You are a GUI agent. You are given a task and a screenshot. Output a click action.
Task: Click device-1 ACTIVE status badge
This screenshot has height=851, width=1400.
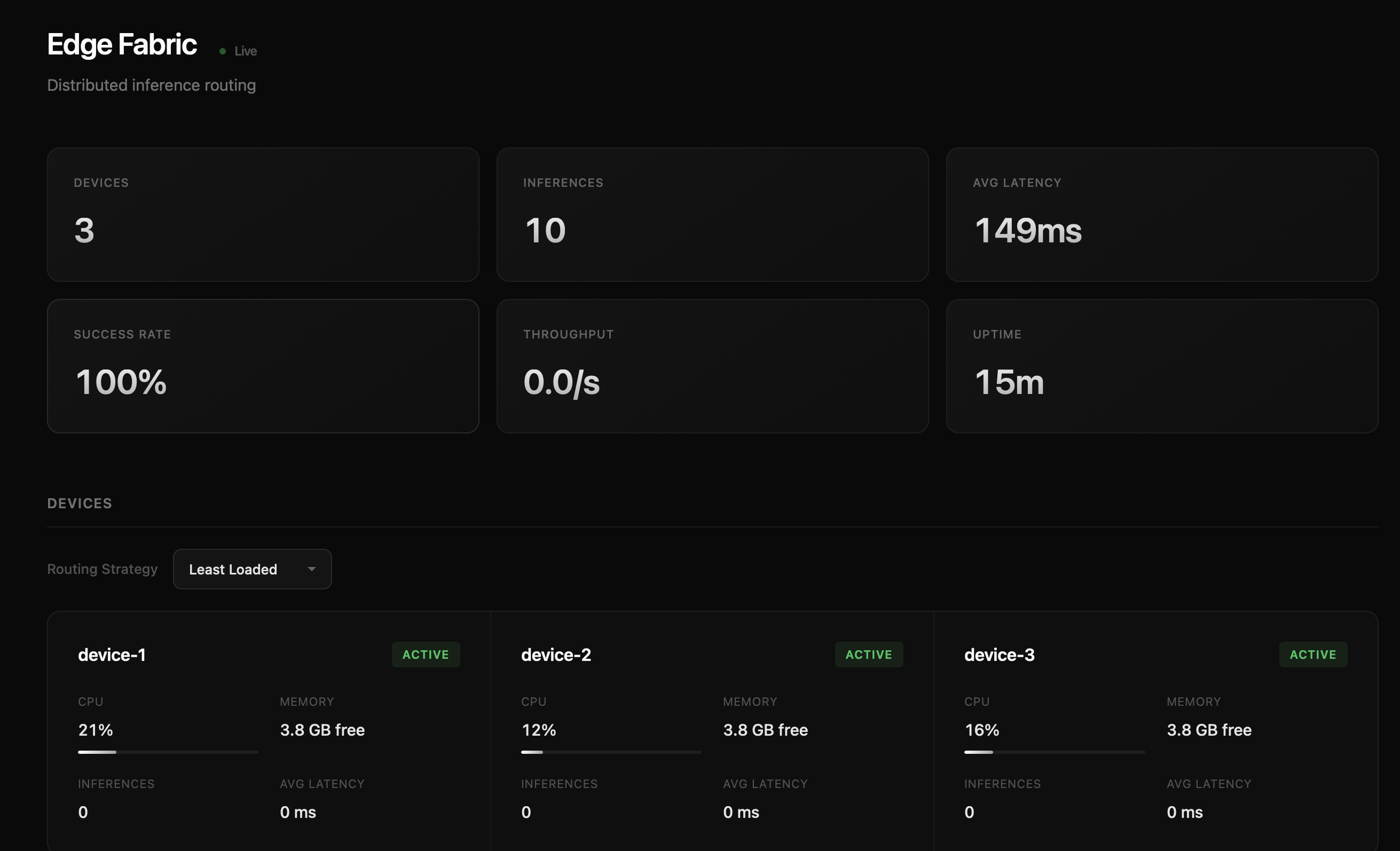click(x=426, y=655)
